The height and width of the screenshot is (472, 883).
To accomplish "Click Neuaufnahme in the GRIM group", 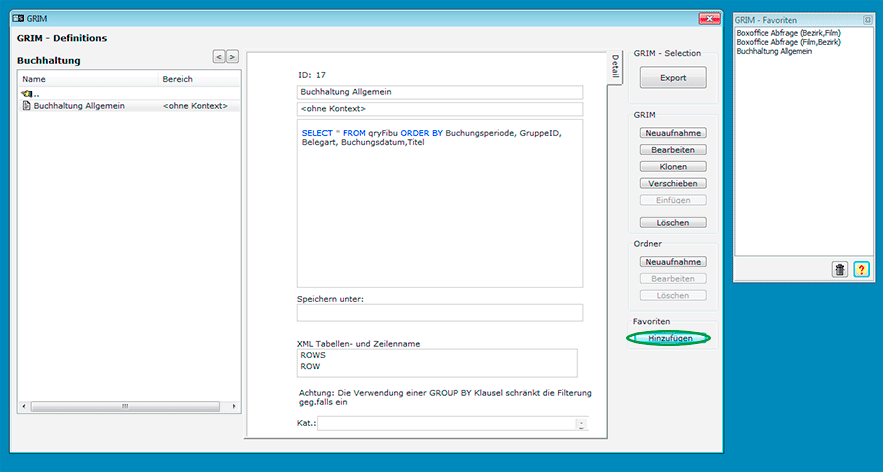I will pyautogui.click(x=672, y=132).
